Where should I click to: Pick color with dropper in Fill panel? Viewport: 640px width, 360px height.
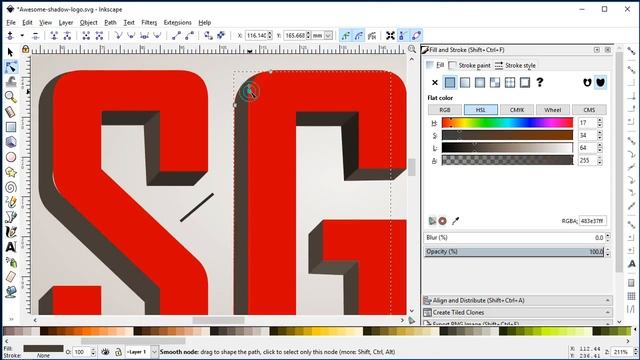click(456, 221)
